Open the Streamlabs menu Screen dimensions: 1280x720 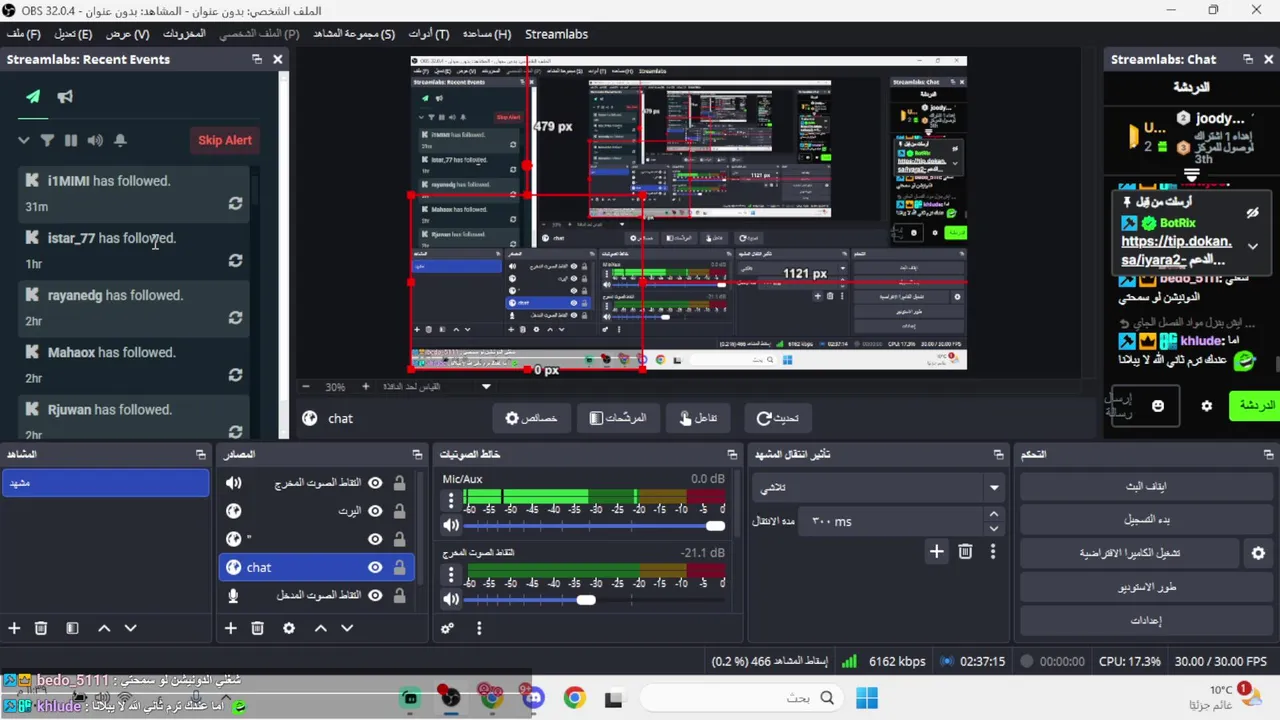[556, 34]
